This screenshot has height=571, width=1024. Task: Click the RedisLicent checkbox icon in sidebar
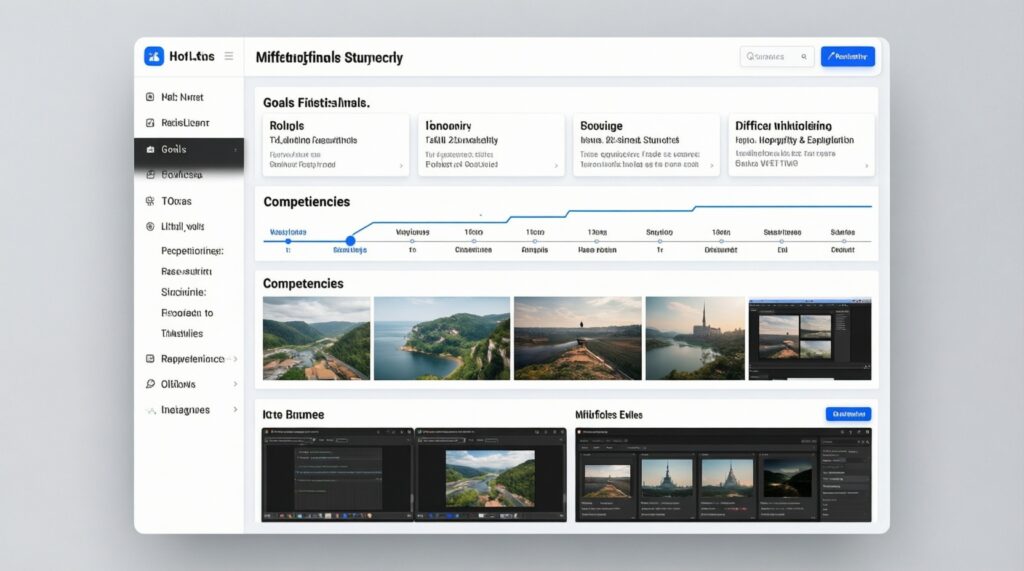click(x=150, y=123)
